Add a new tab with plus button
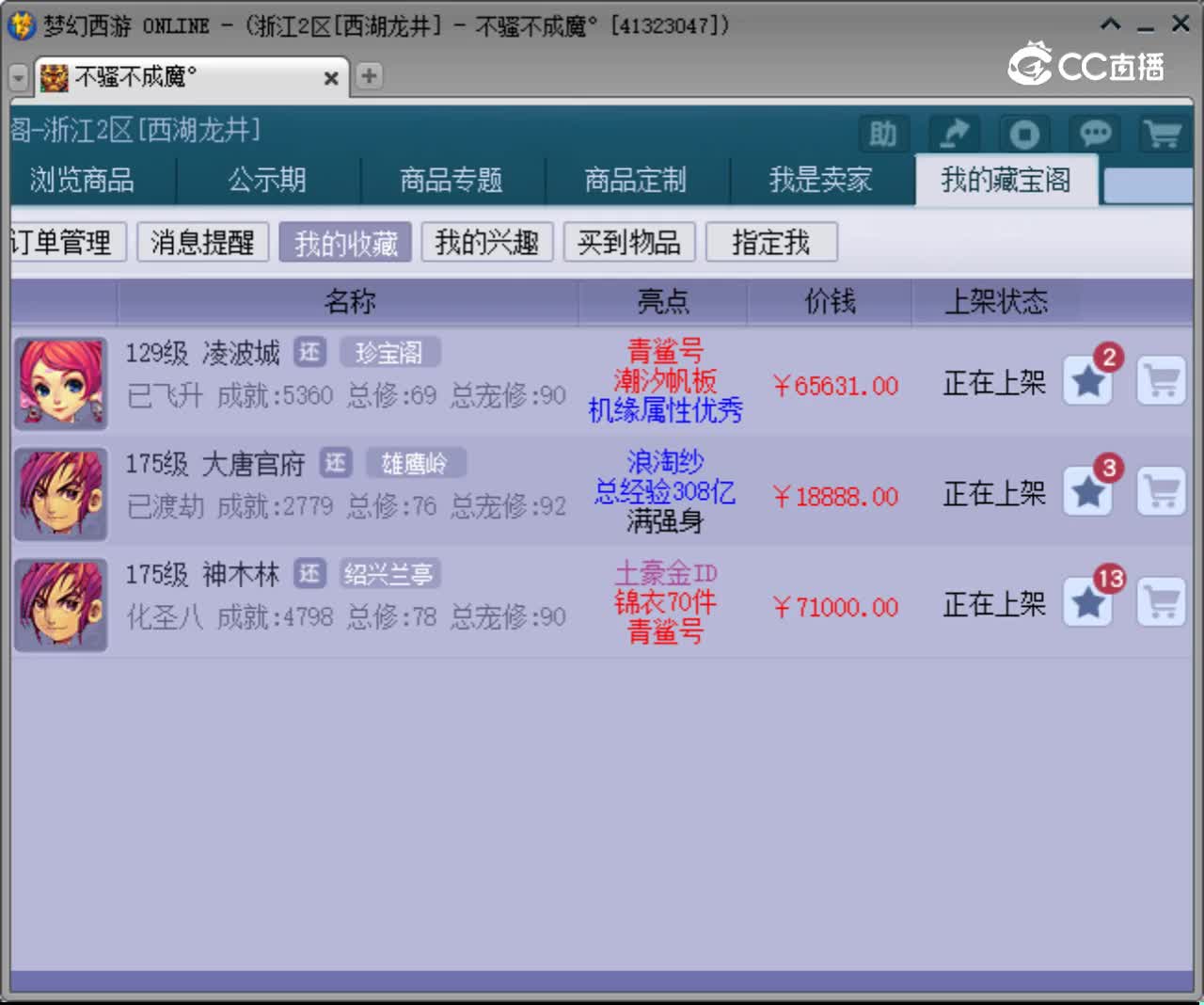The height and width of the screenshot is (1005, 1204). [x=369, y=76]
